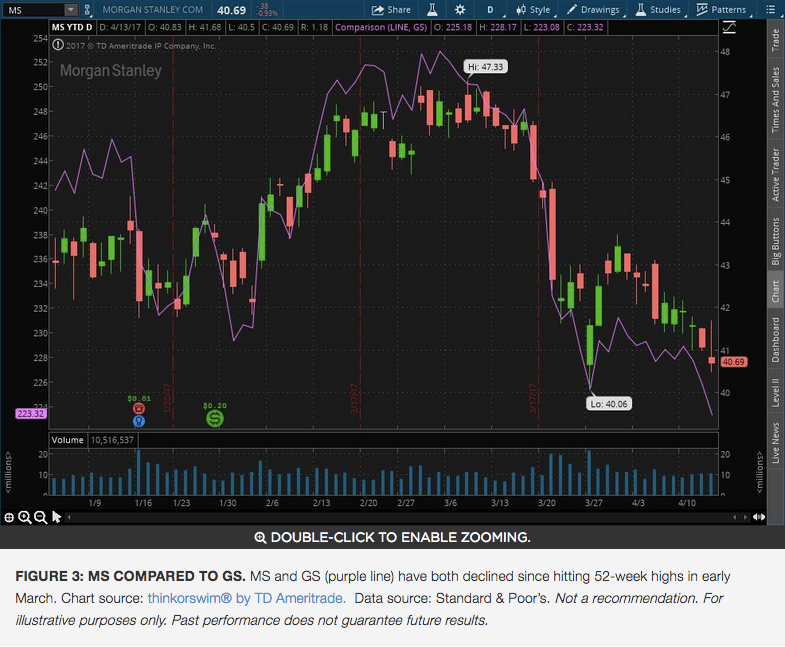Click the MORGAN STANLEY COM company name

tap(153, 10)
